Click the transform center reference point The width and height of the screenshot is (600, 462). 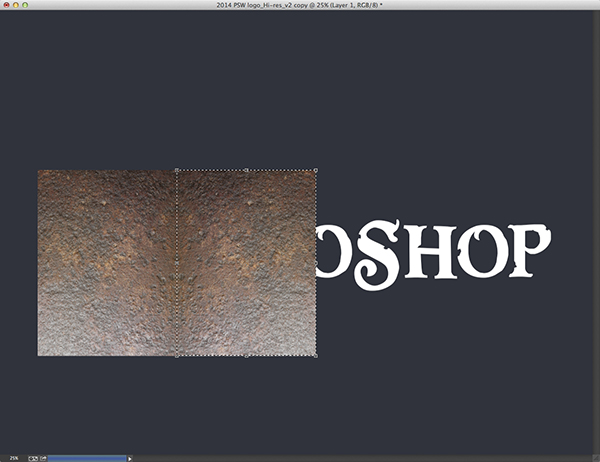pyautogui.click(x=247, y=262)
